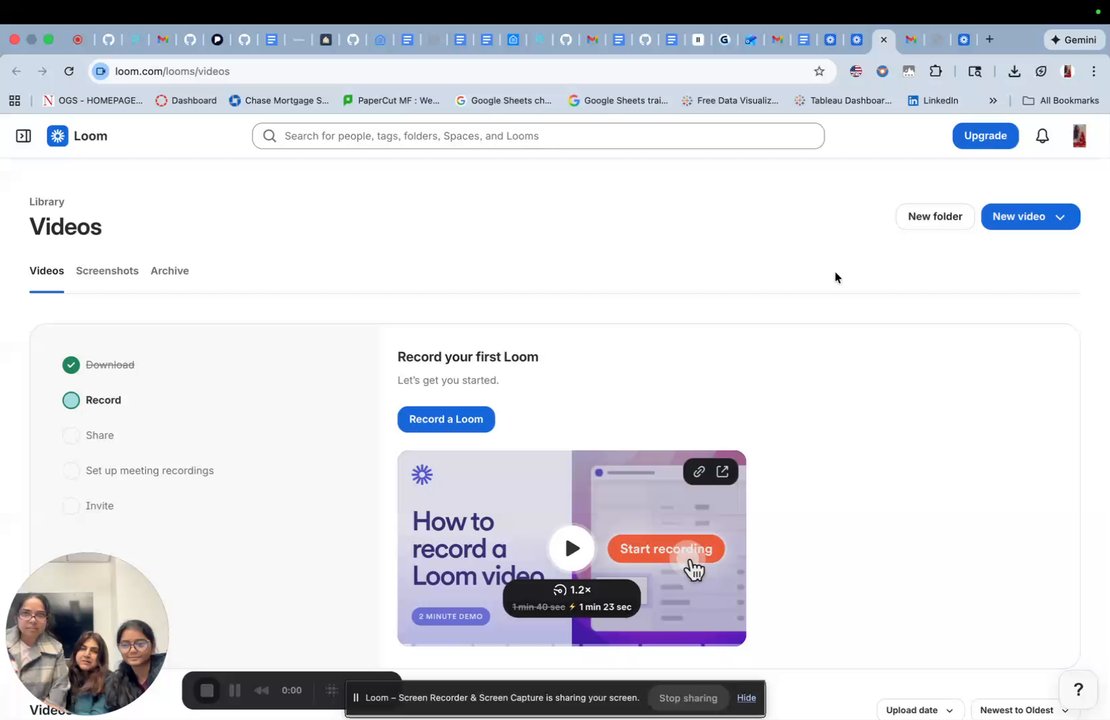
Task: Switch to the Videos tab
Action: point(47,270)
